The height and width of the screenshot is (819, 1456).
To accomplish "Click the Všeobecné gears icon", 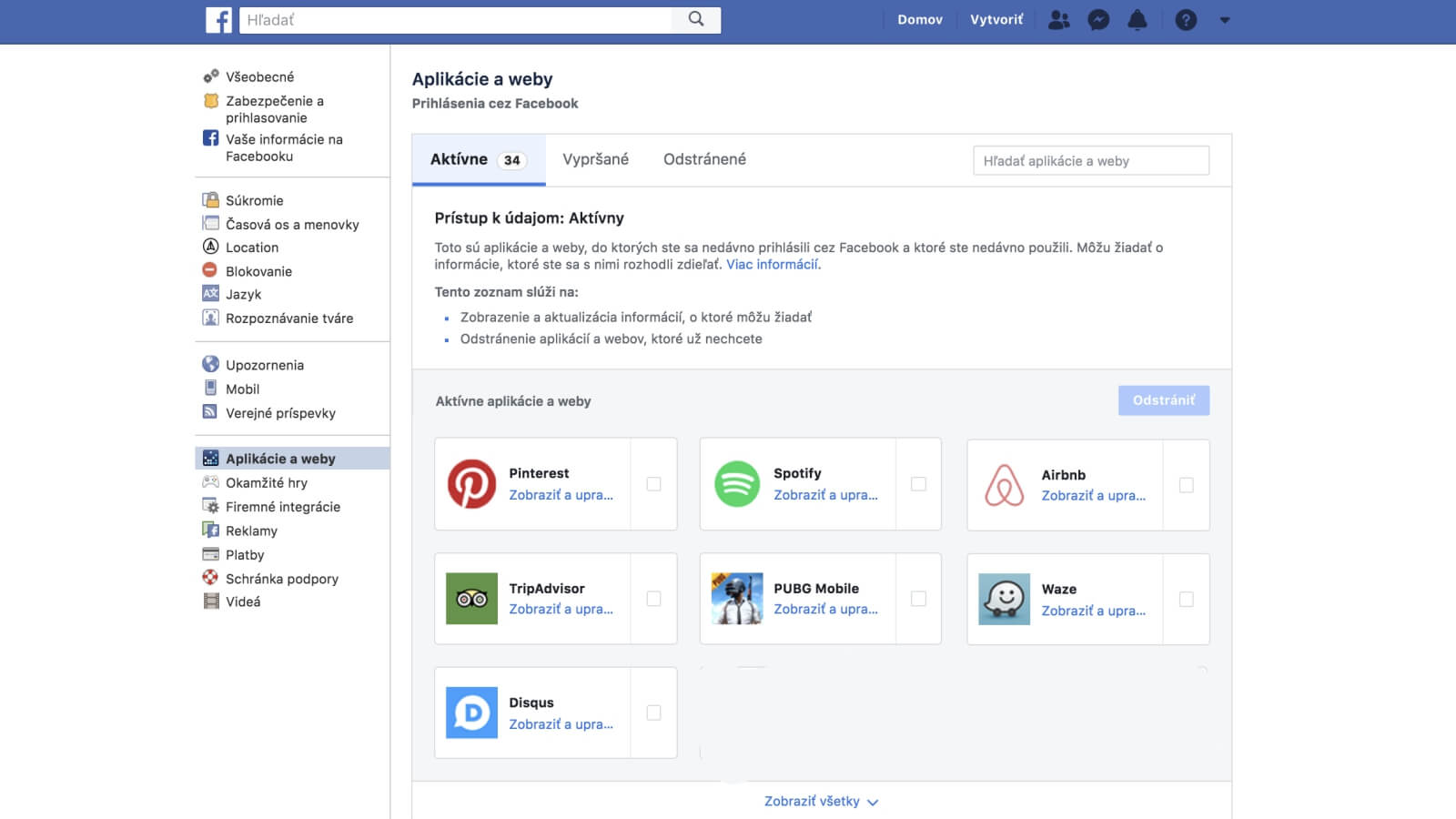I will coord(211,76).
